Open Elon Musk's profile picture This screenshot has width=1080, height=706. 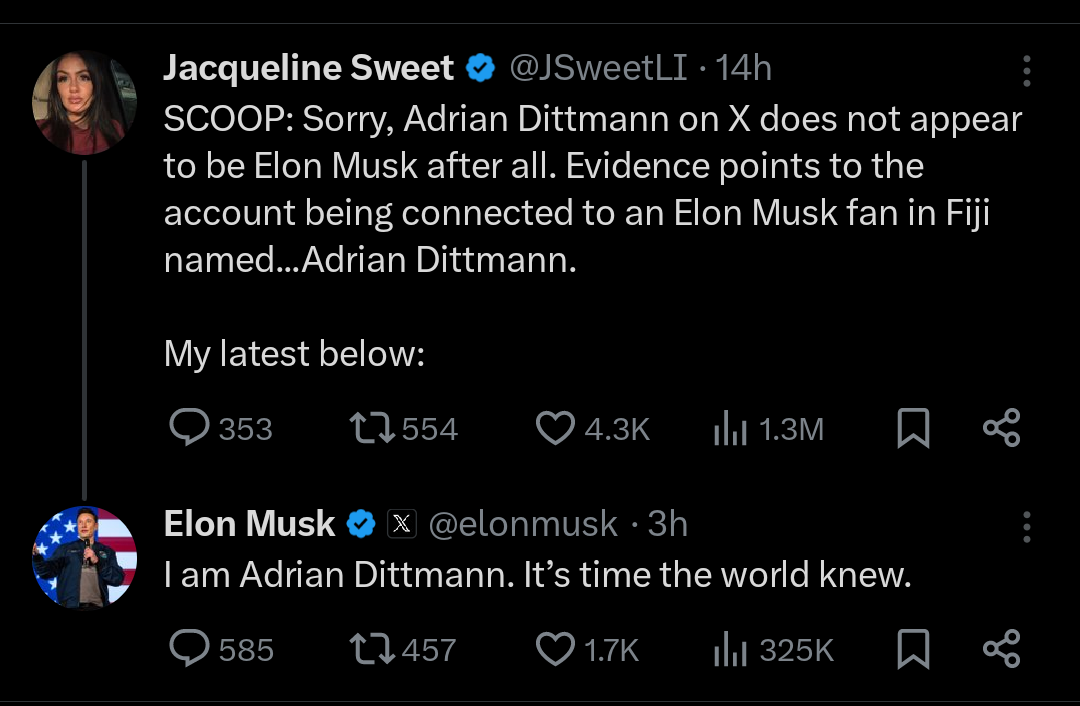point(84,557)
